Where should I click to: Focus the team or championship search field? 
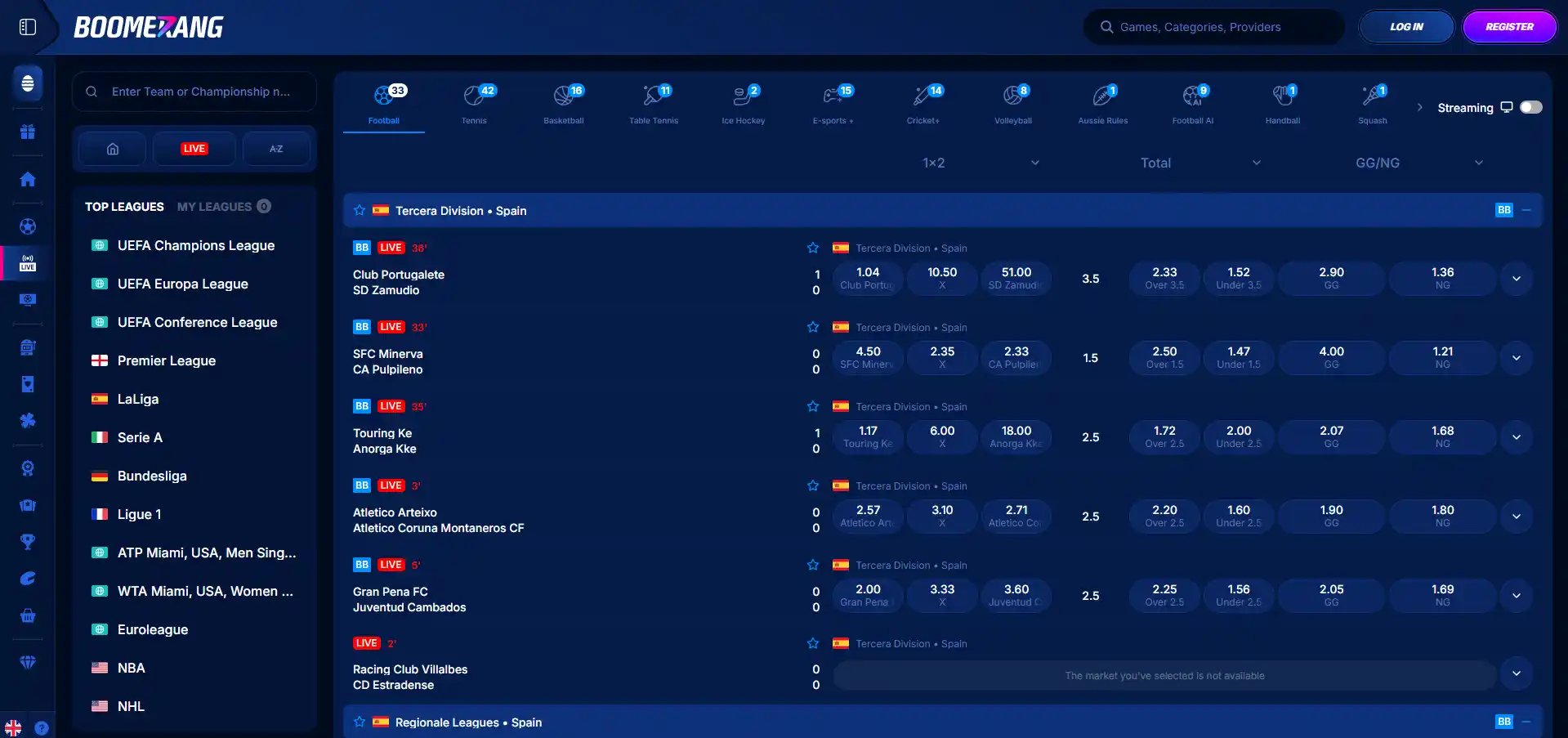tap(194, 92)
